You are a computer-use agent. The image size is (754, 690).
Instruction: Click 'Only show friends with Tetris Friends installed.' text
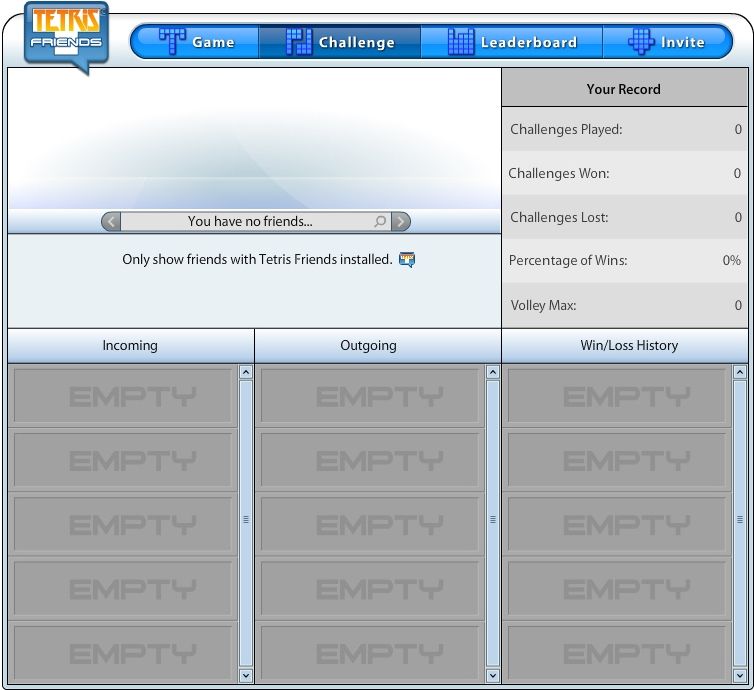(x=257, y=260)
